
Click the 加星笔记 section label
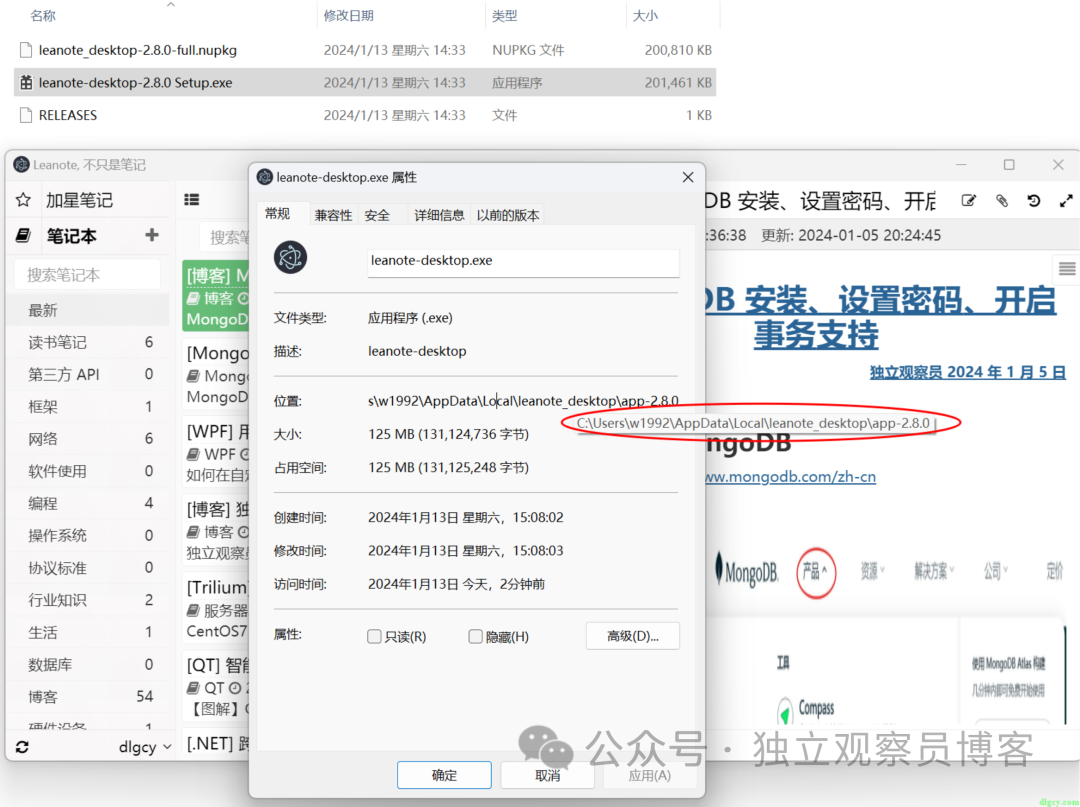point(79,200)
